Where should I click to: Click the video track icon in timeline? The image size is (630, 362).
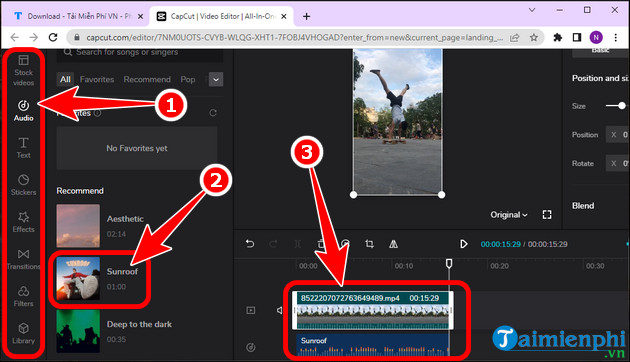pyautogui.click(x=251, y=310)
